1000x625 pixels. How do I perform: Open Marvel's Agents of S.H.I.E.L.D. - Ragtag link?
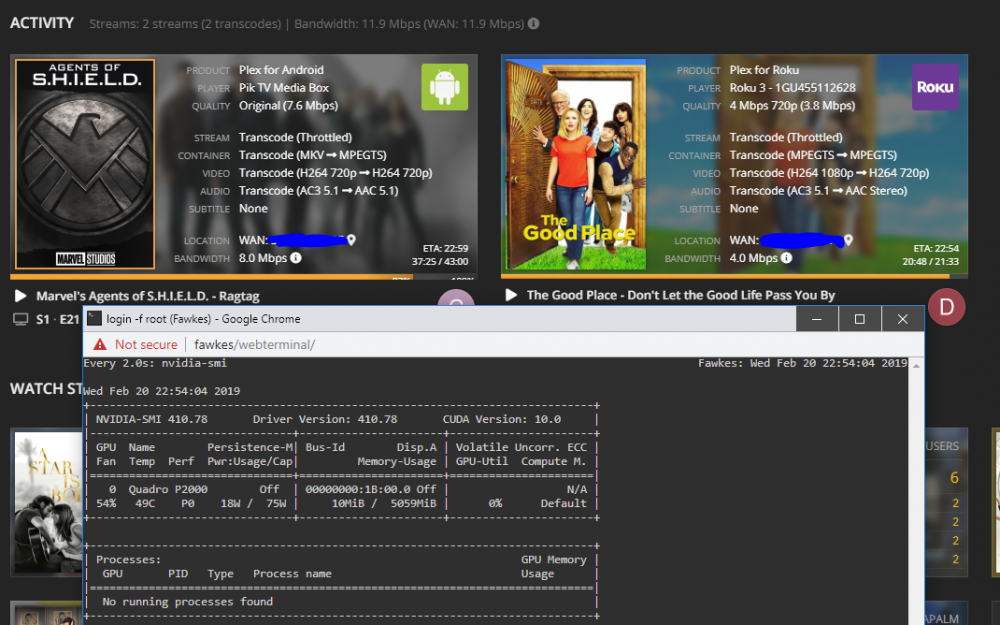148,296
